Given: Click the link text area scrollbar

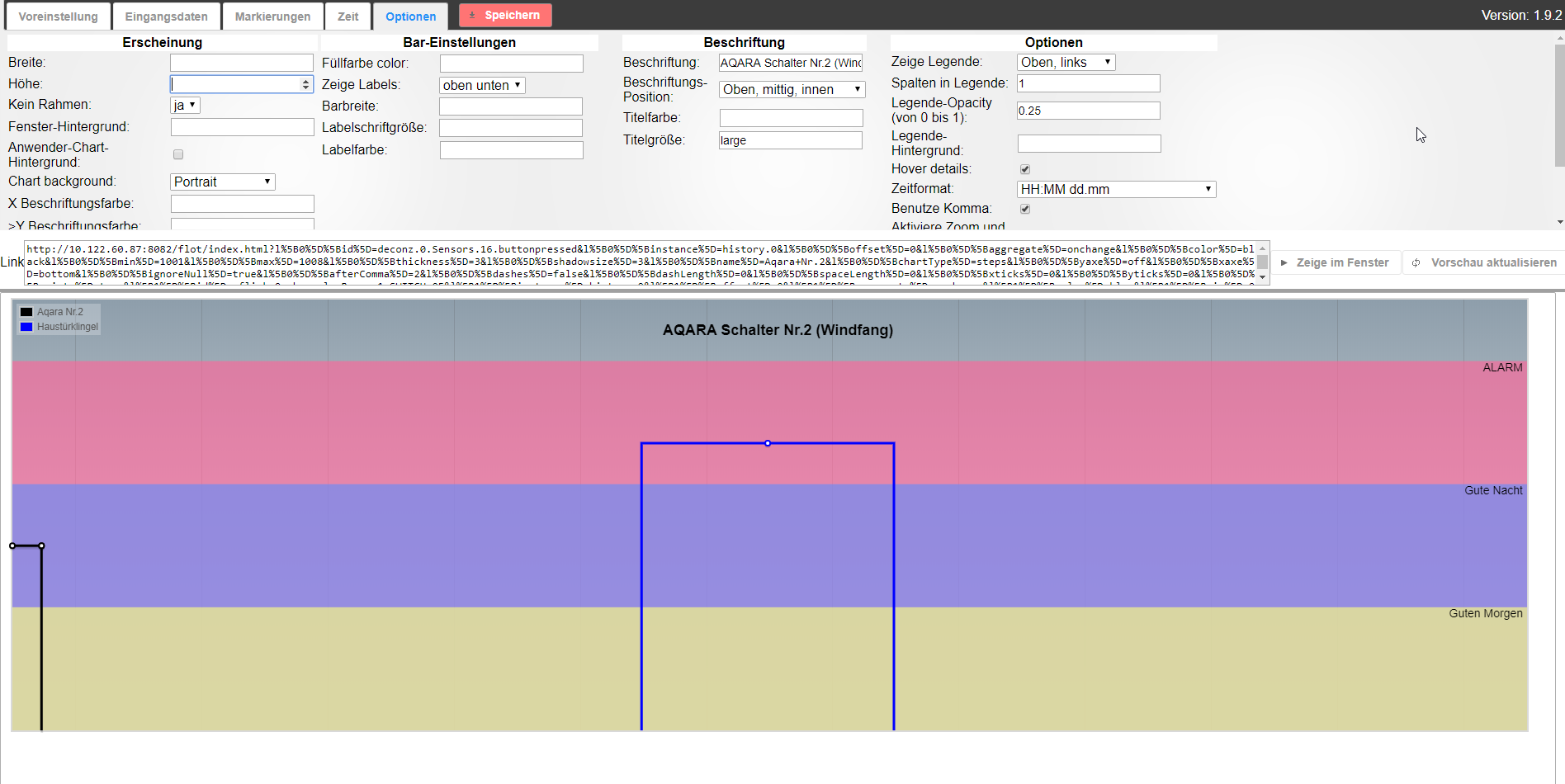Looking at the screenshot, I should tap(1262, 262).
